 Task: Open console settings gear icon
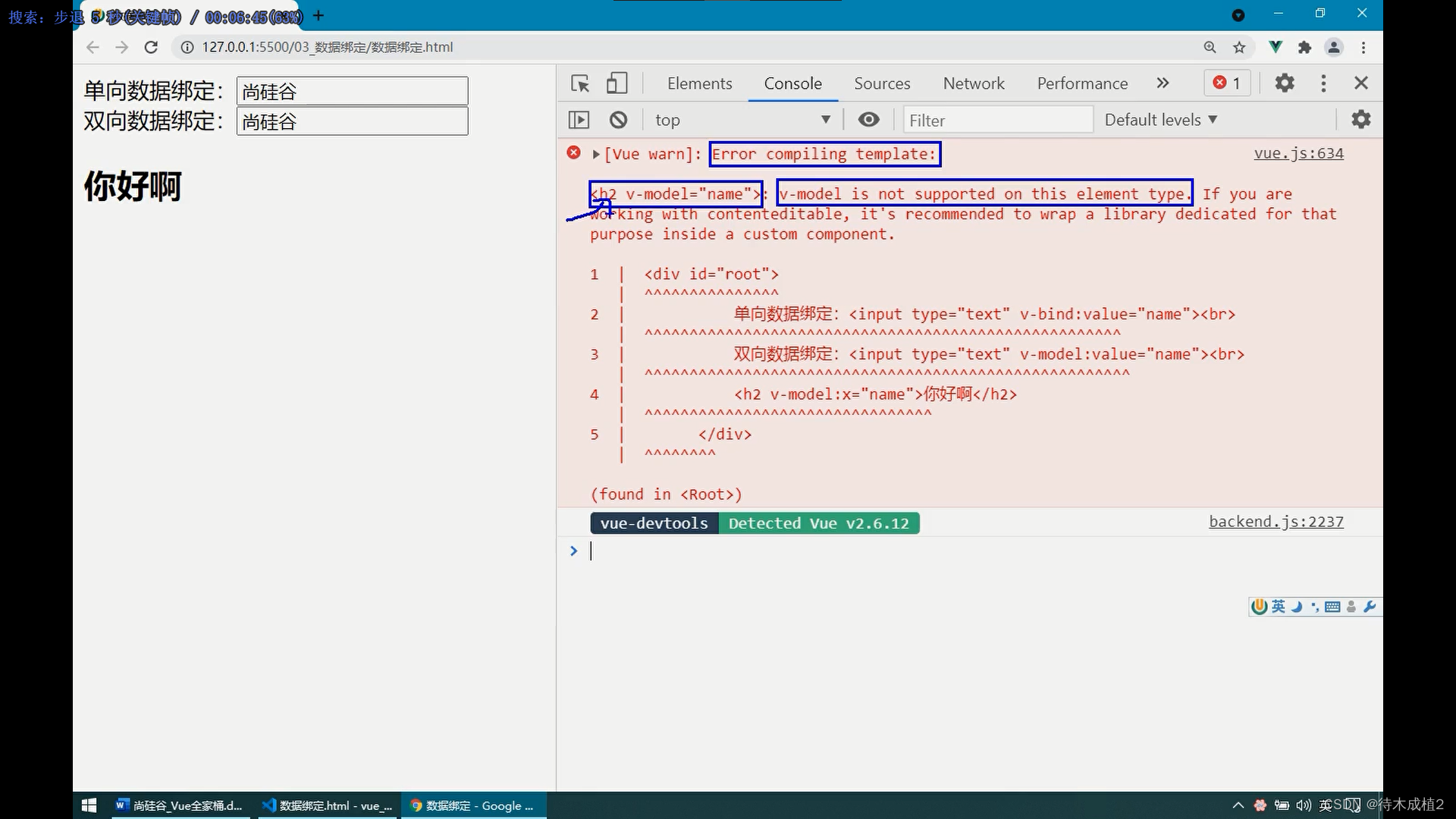[1360, 120]
